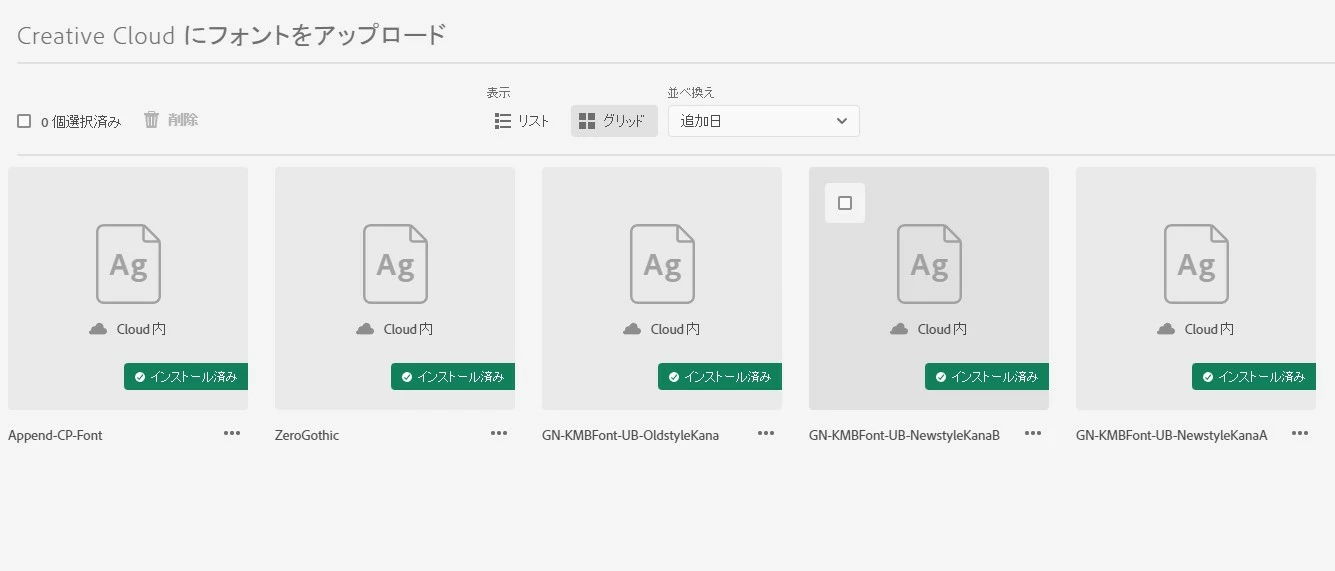The image size is (1335, 571).
Task: Open more options for GN-KMBFont-UB-OldstyleKana
Action: [x=766, y=434]
